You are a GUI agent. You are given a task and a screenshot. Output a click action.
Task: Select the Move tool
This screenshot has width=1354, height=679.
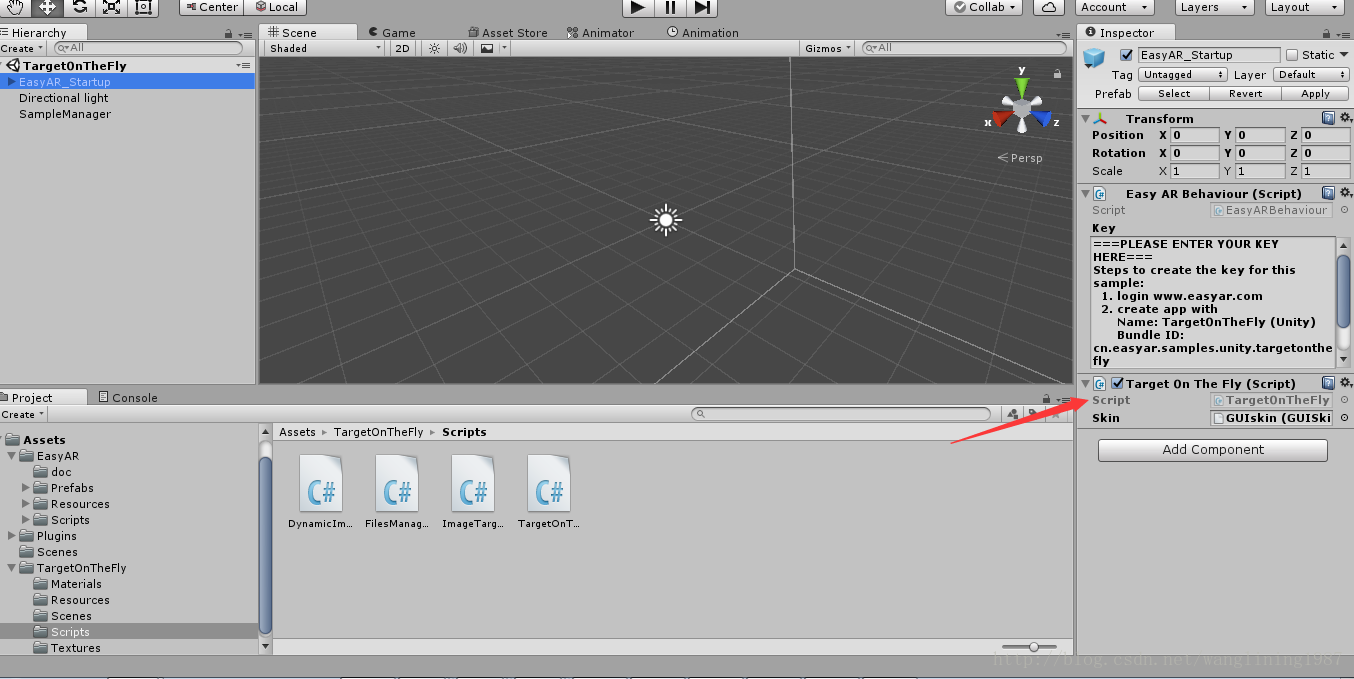tap(48, 7)
